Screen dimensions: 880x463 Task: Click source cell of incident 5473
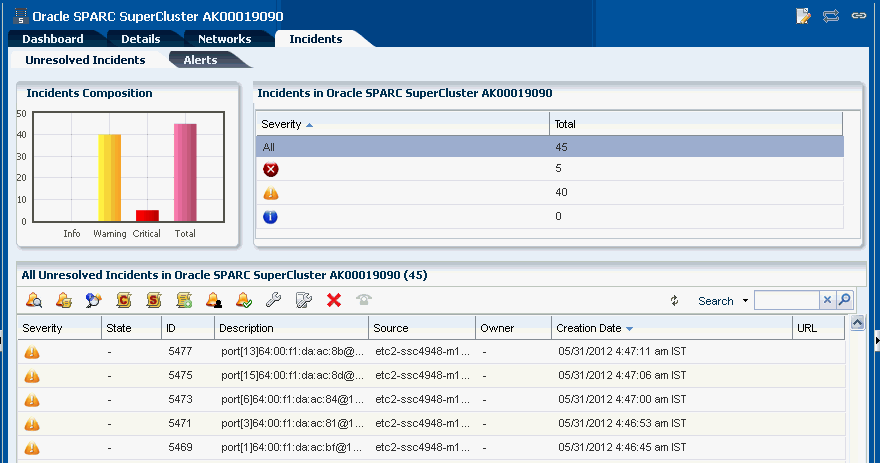(x=422, y=399)
